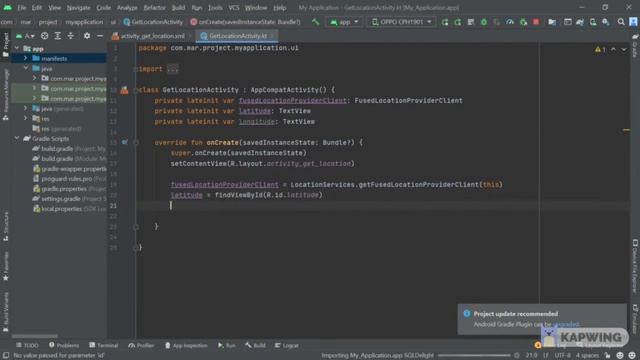
Task: Click the Profile app gauge icon
Action: click(510, 22)
